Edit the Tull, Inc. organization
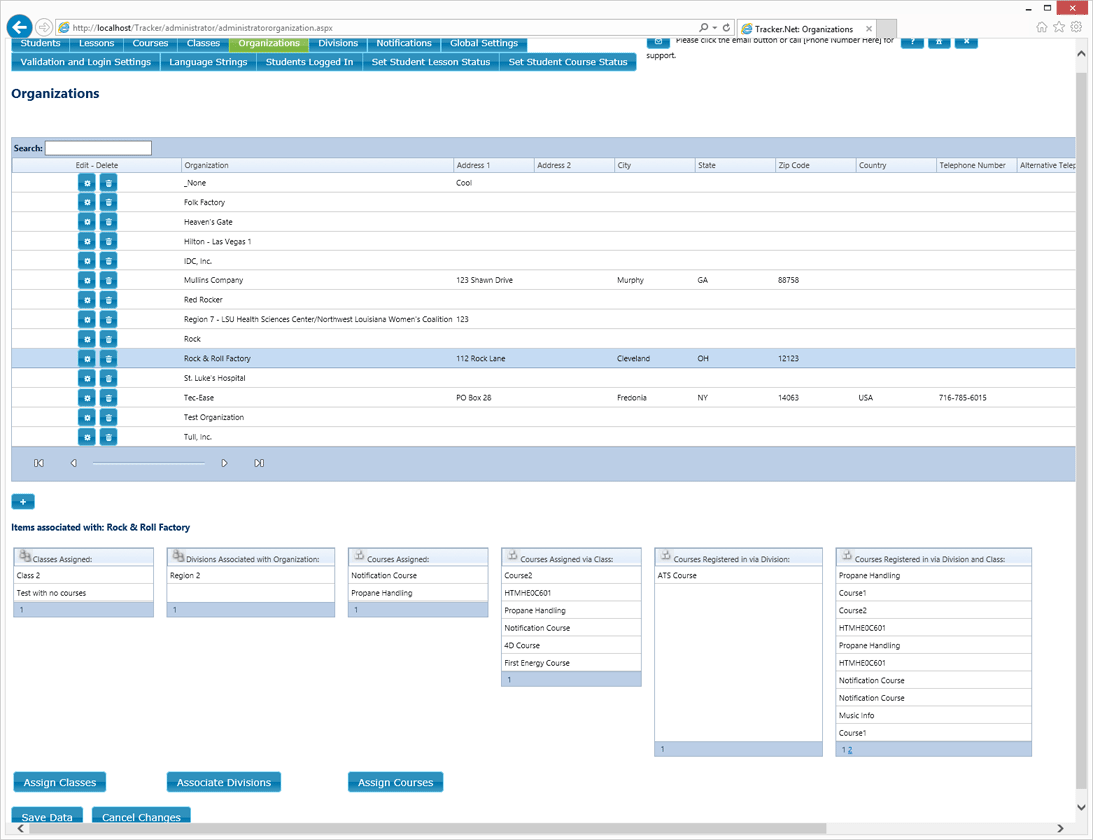The height and width of the screenshot is (840, 1093). pos(87,437)
